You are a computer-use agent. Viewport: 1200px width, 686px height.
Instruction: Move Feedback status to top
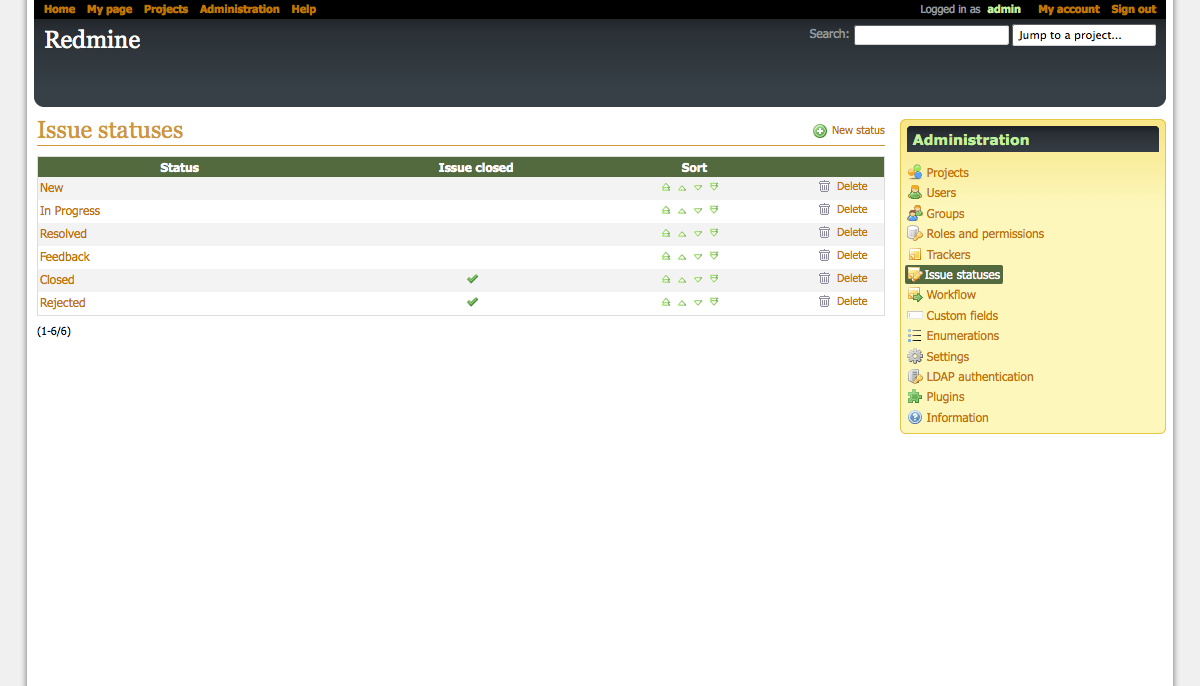tap(666, 256)
